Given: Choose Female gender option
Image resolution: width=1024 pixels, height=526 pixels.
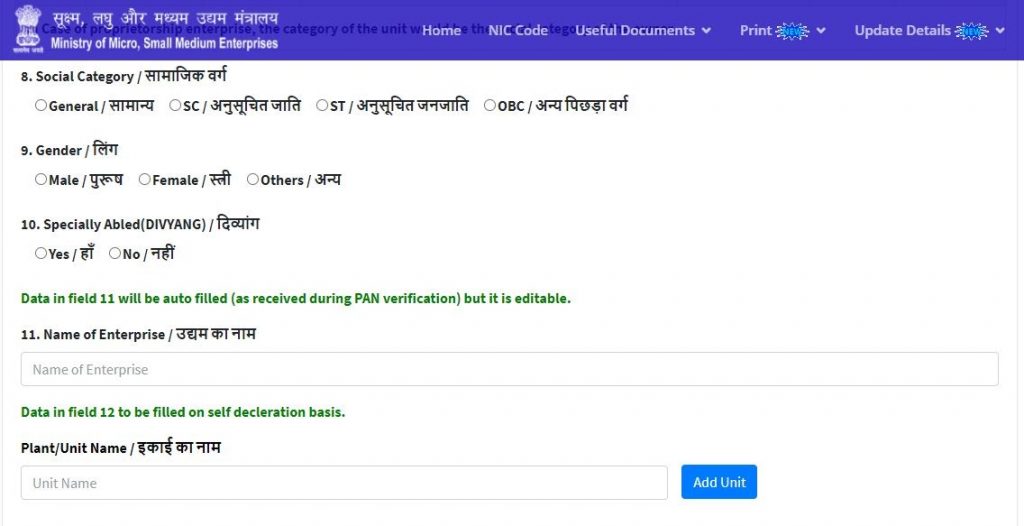Looking at the screenshot, I should [145, 180].
